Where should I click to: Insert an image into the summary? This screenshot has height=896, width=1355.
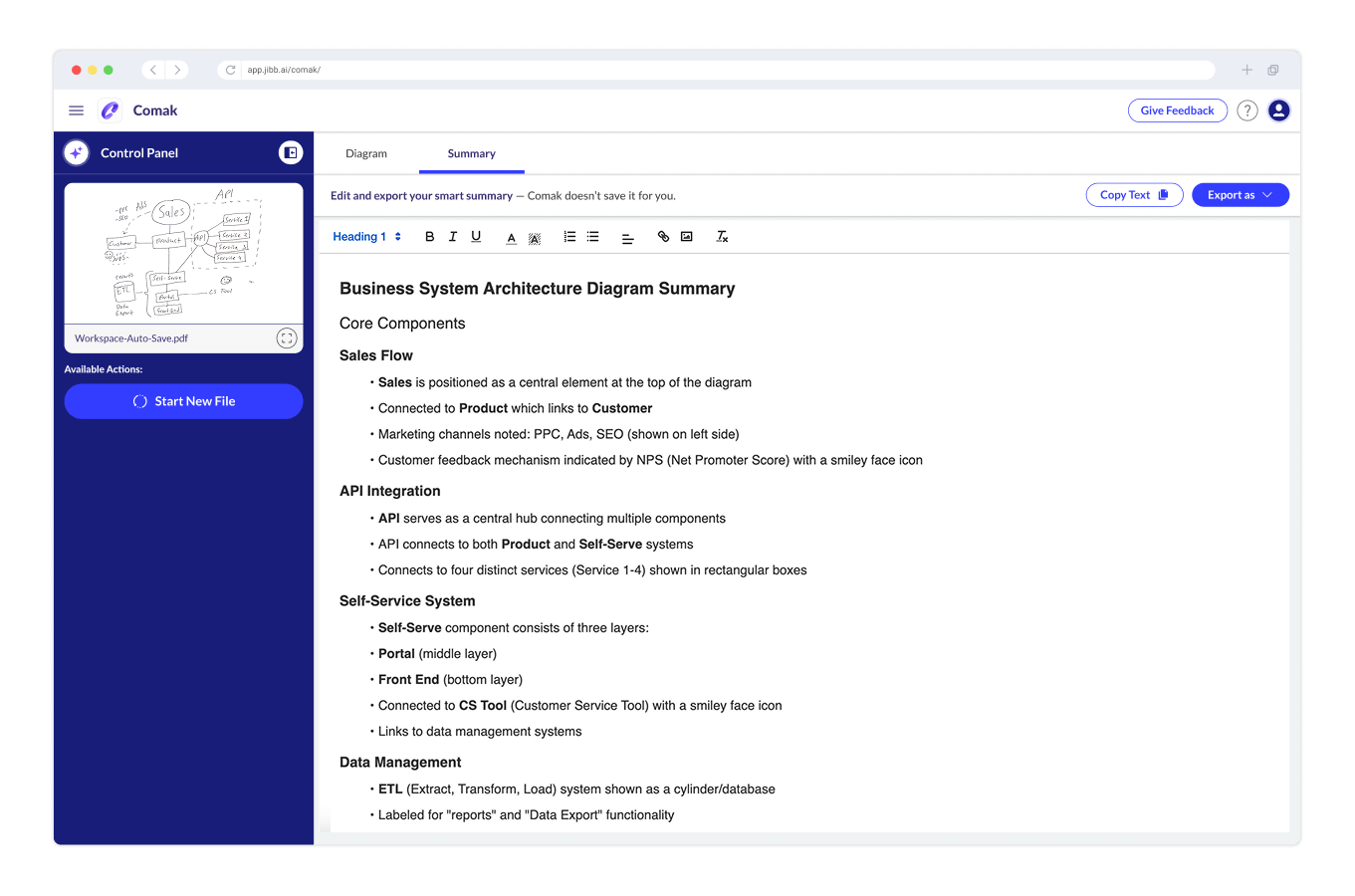686,237
